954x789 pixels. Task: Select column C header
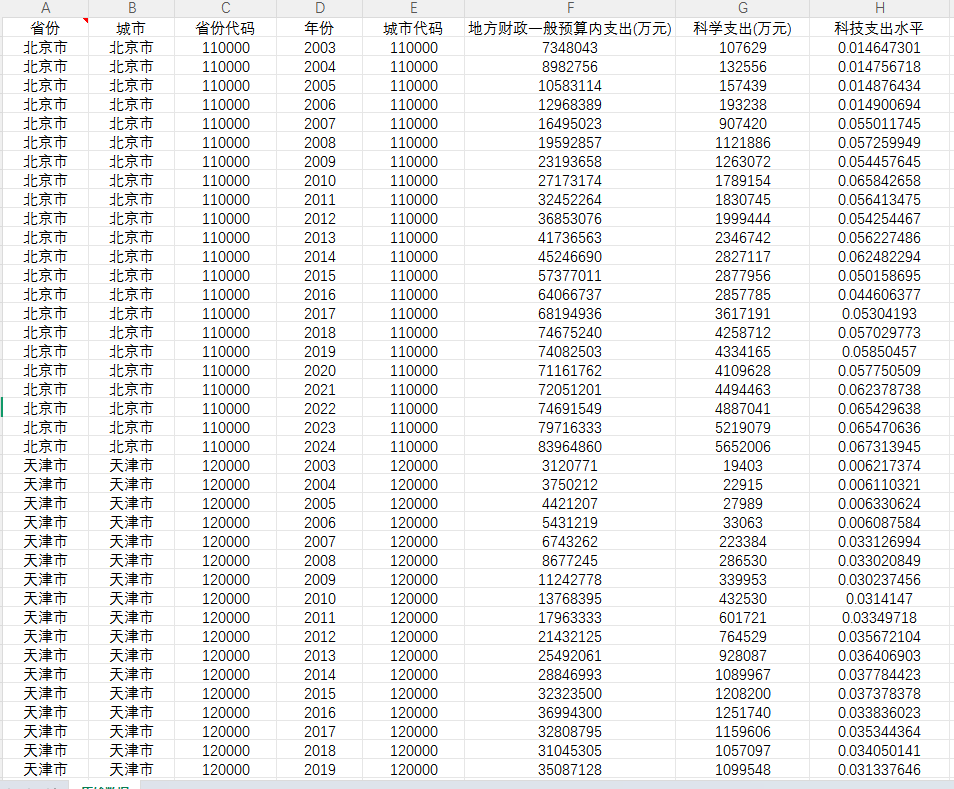coord(226,8)
